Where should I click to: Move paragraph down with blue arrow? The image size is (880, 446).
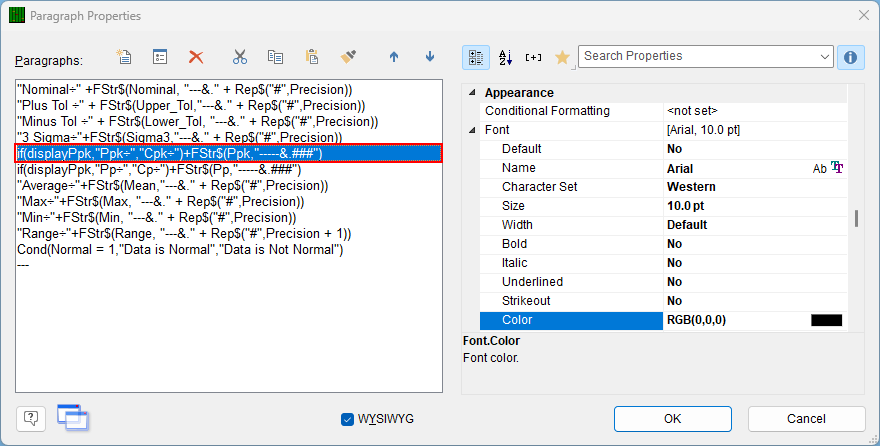click(430, 57)
